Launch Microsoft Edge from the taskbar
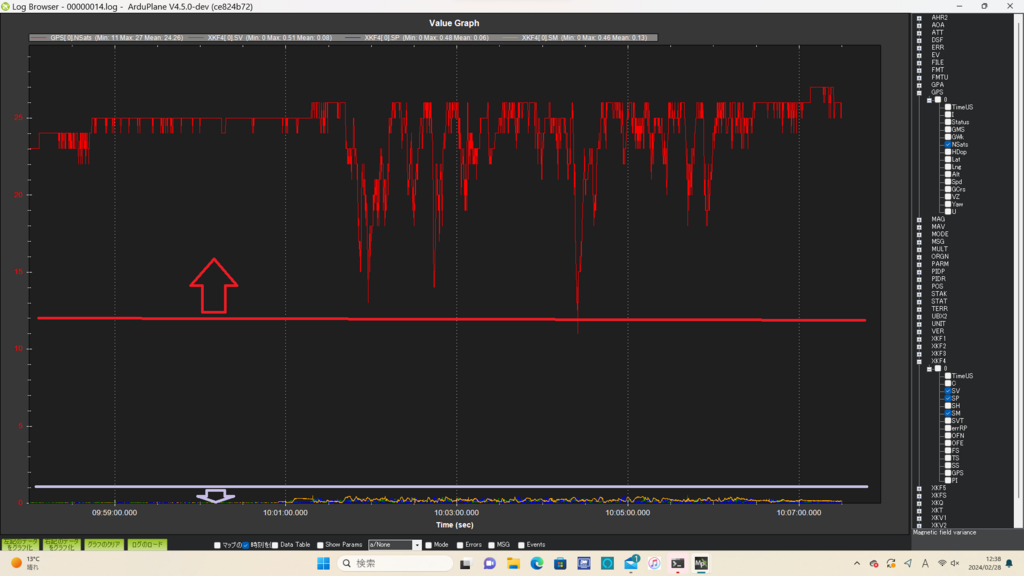Screen dimensions: 1024x576 (537, 564)
